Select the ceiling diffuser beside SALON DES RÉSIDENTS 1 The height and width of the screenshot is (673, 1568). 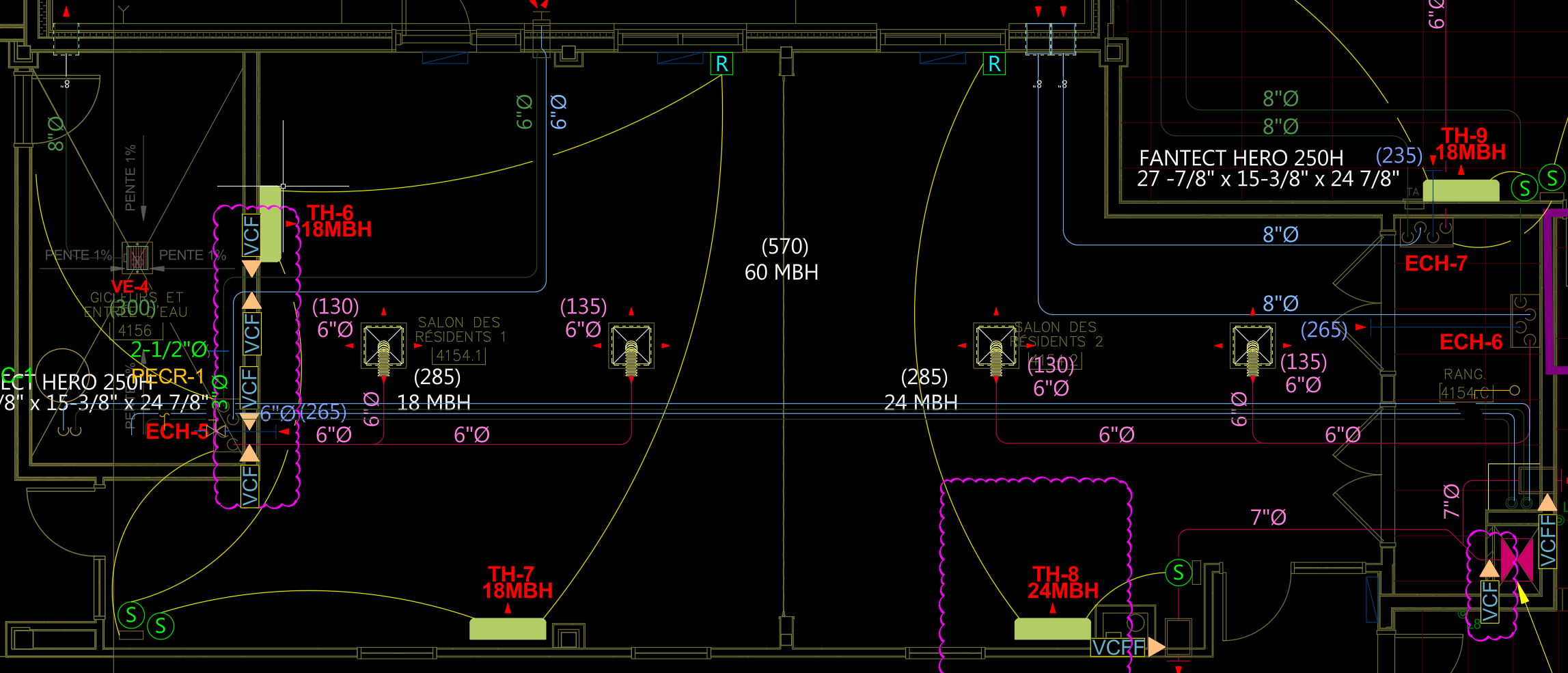[x=383, y=346]
